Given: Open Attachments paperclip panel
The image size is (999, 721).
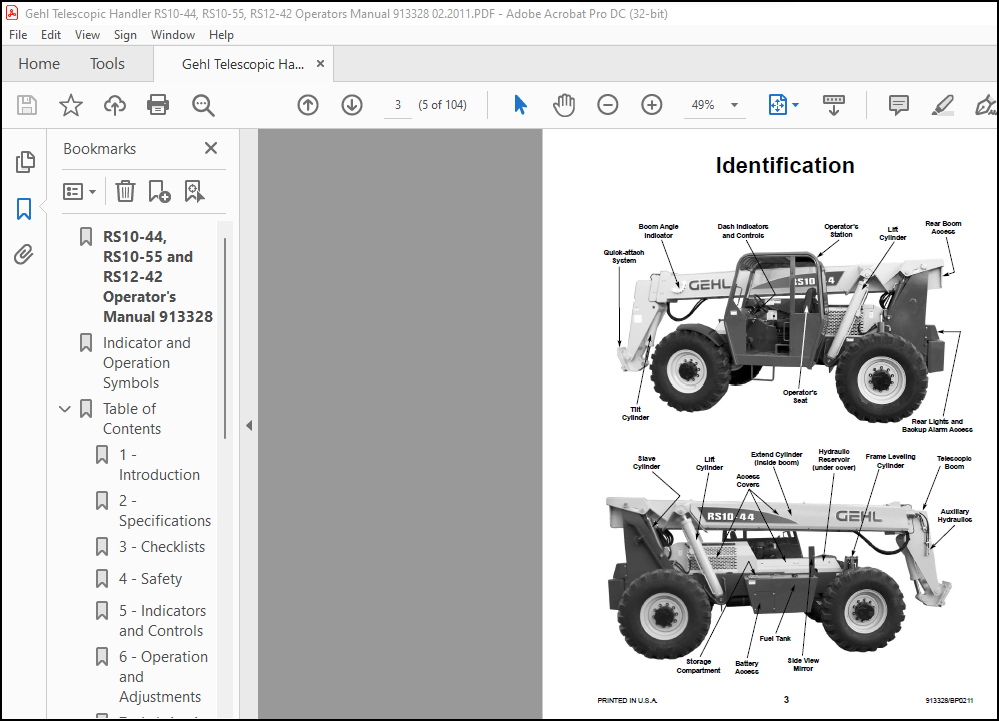Looking at the screenshot, I should pyautogui.click(x=24, y=254).
